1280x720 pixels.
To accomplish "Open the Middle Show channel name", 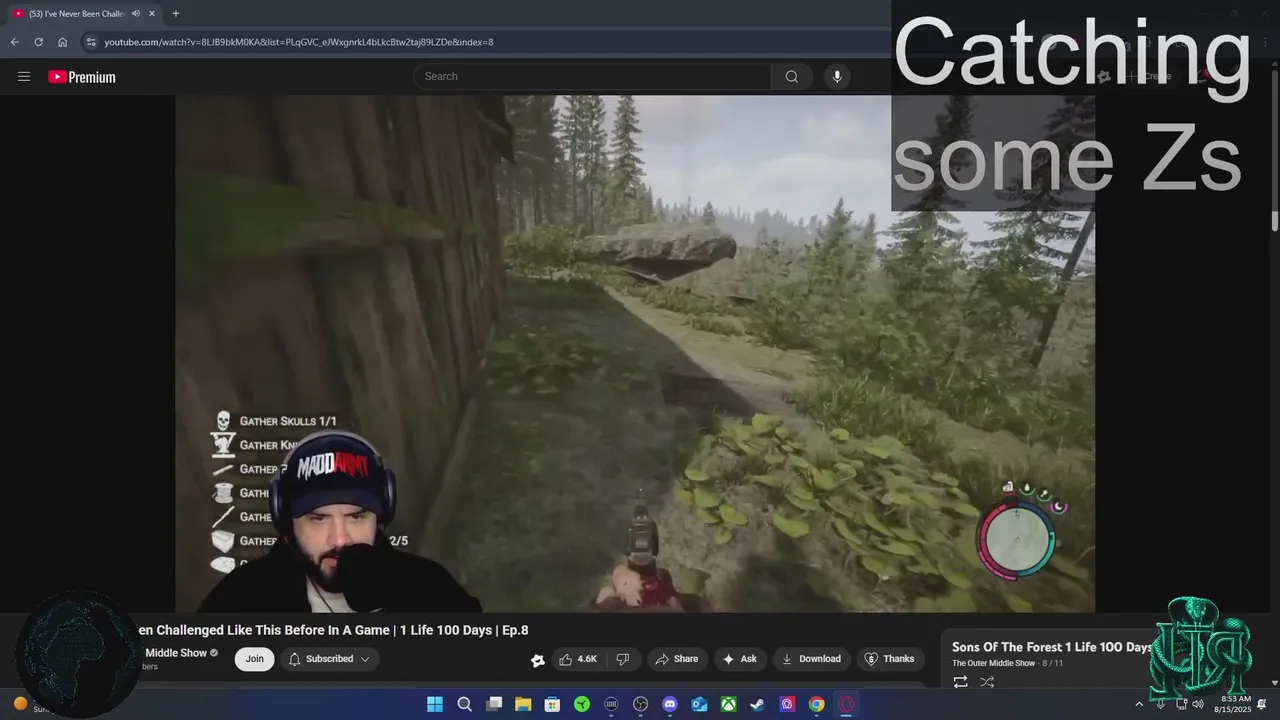I will click(176, 653).
